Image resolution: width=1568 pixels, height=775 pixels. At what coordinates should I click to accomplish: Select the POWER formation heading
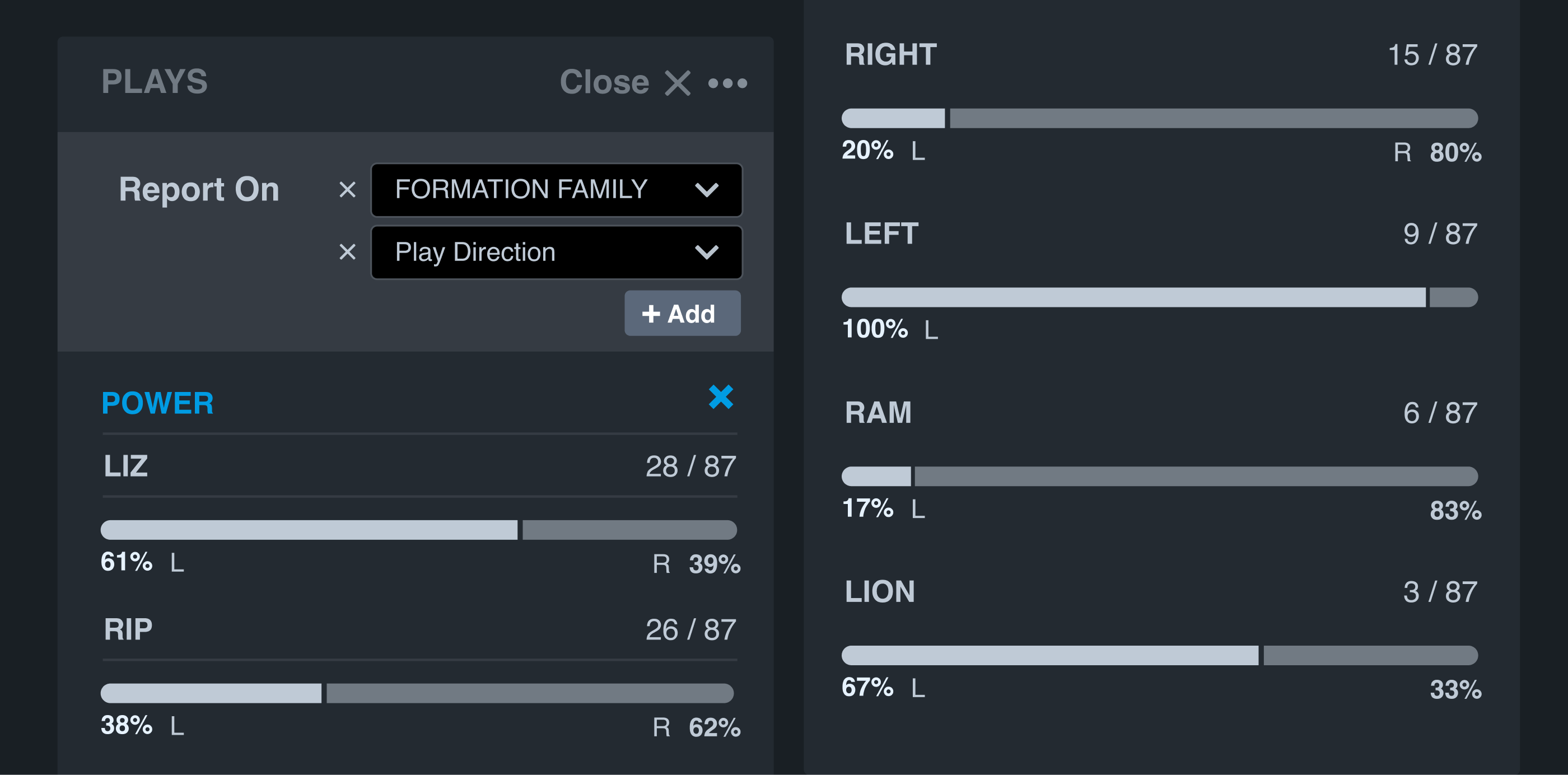click(x=158, y=403)
